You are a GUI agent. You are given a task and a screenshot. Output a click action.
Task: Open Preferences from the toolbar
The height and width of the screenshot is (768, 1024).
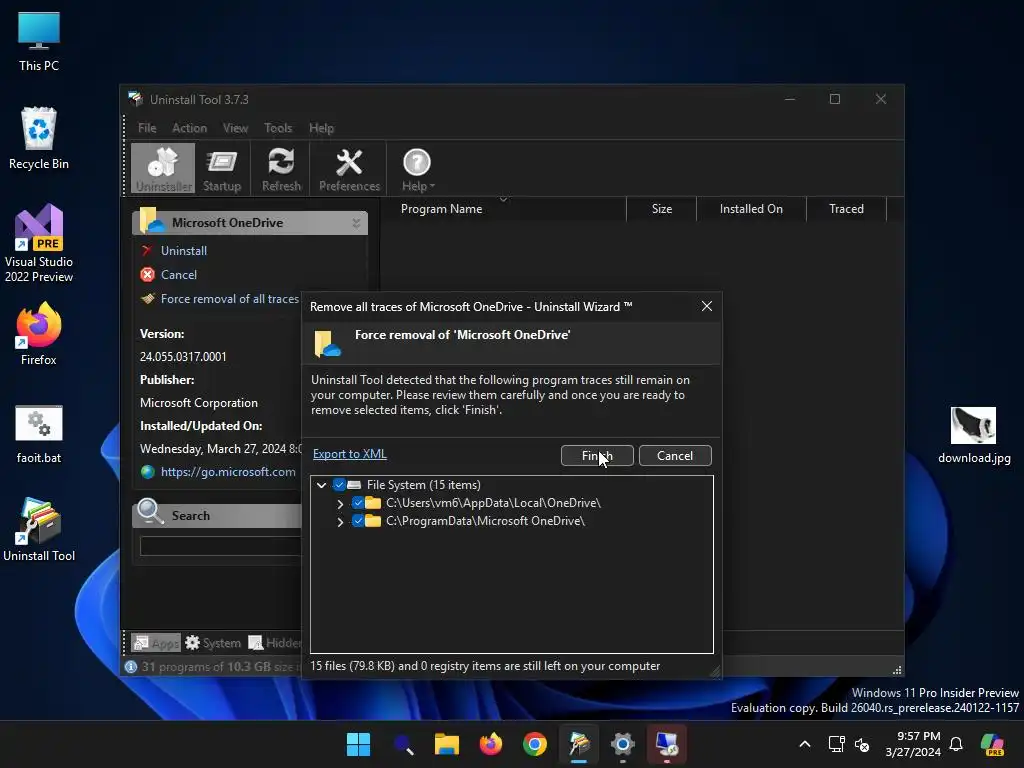349,169
